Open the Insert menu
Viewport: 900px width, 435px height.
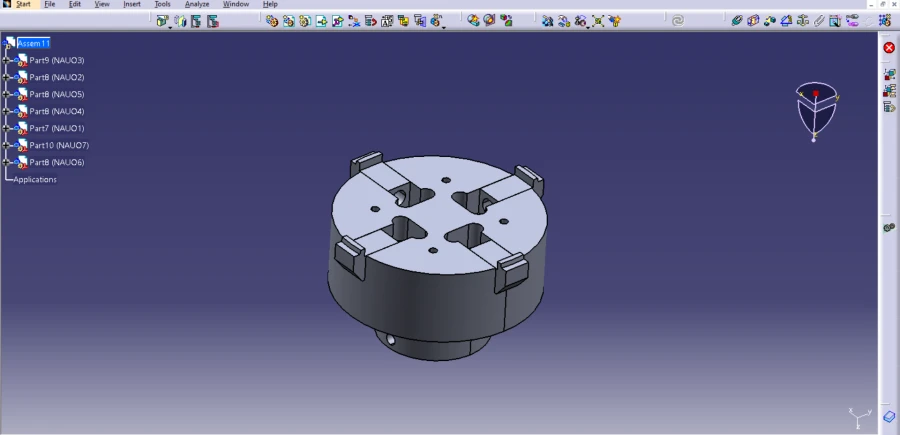pos(132,4)
